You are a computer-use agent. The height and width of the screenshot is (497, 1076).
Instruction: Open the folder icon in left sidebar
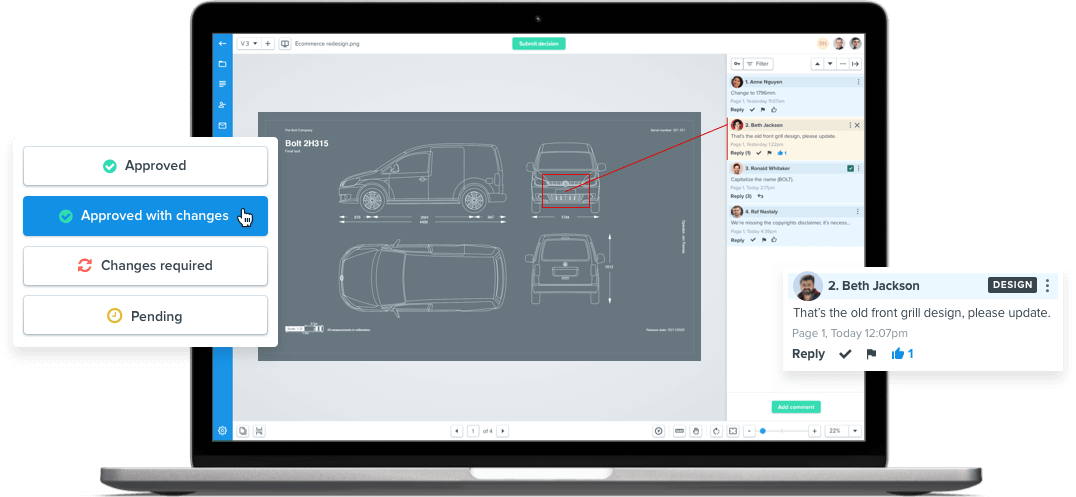[222, 64]
